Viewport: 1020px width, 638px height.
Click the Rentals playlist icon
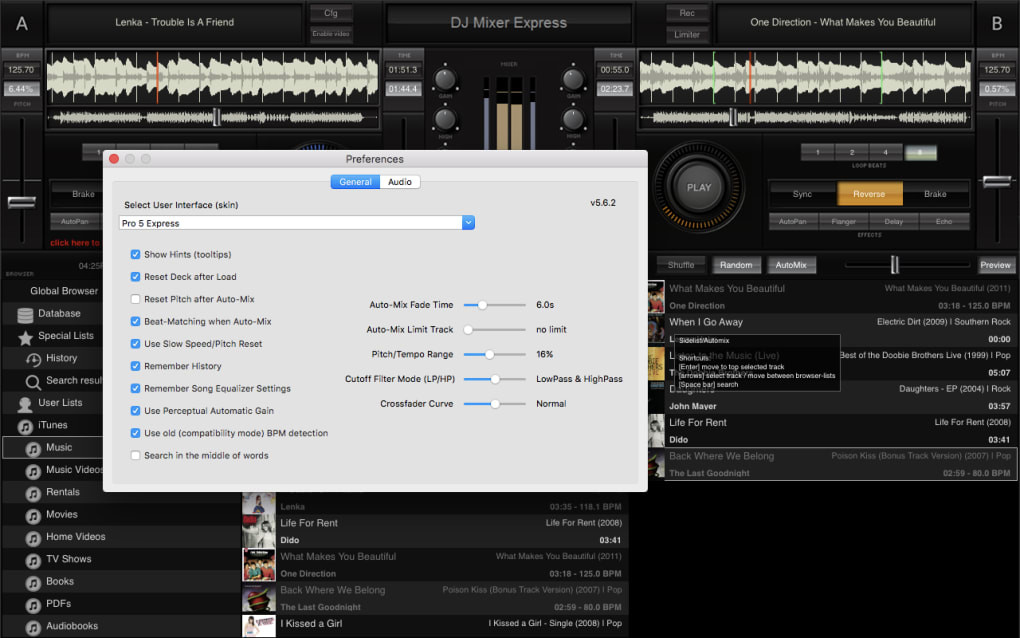[x=33, y=493]
